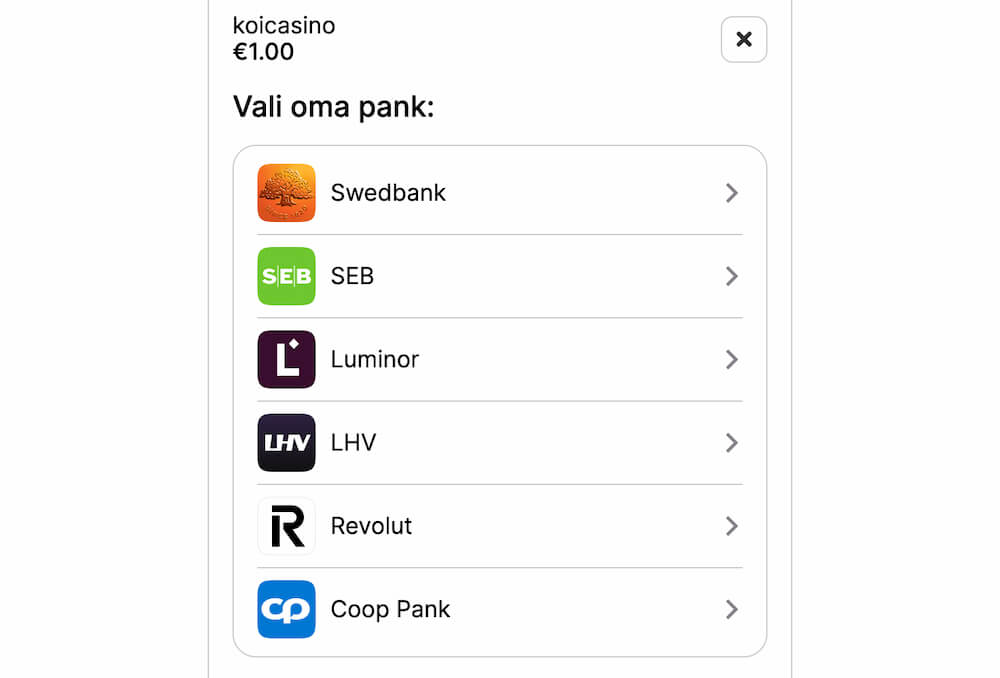Click the Swedbank oak tree logo

[287, 193]
